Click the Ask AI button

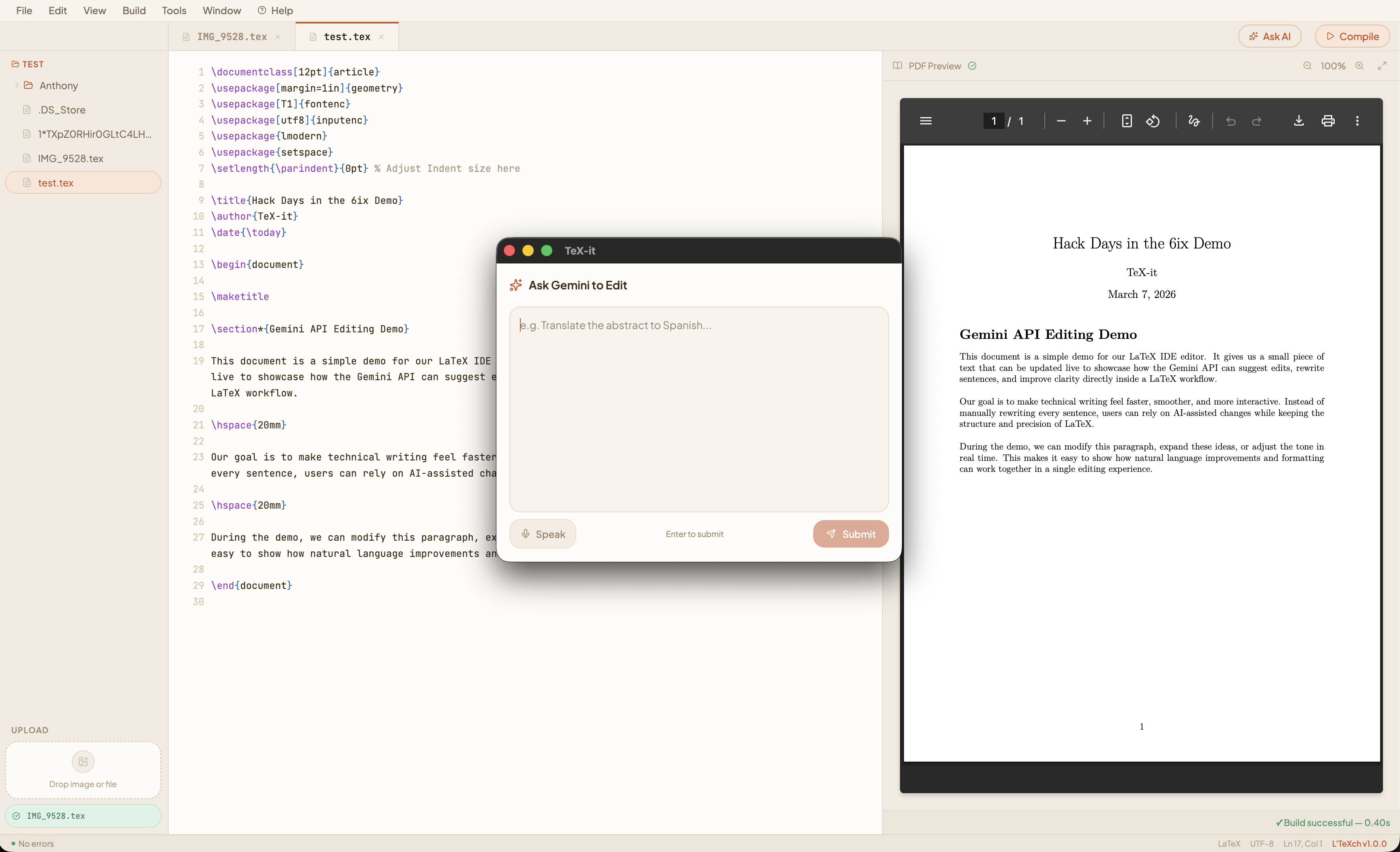[1270, 36]
